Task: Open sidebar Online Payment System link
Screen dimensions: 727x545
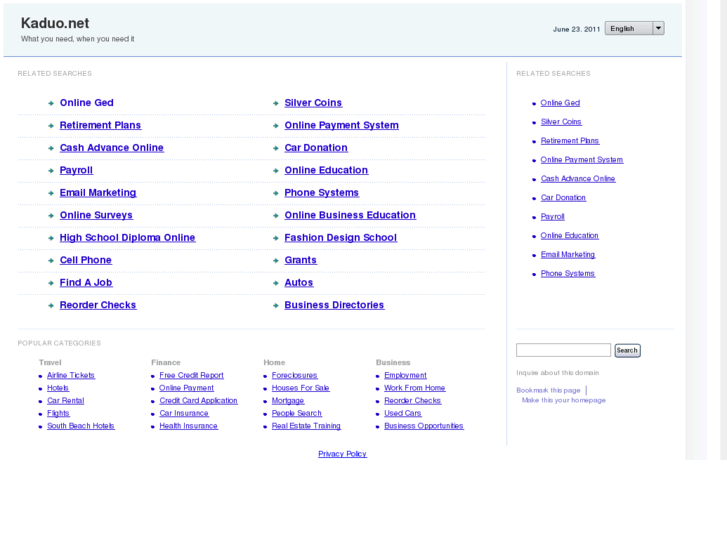Action: coord(581,160)
